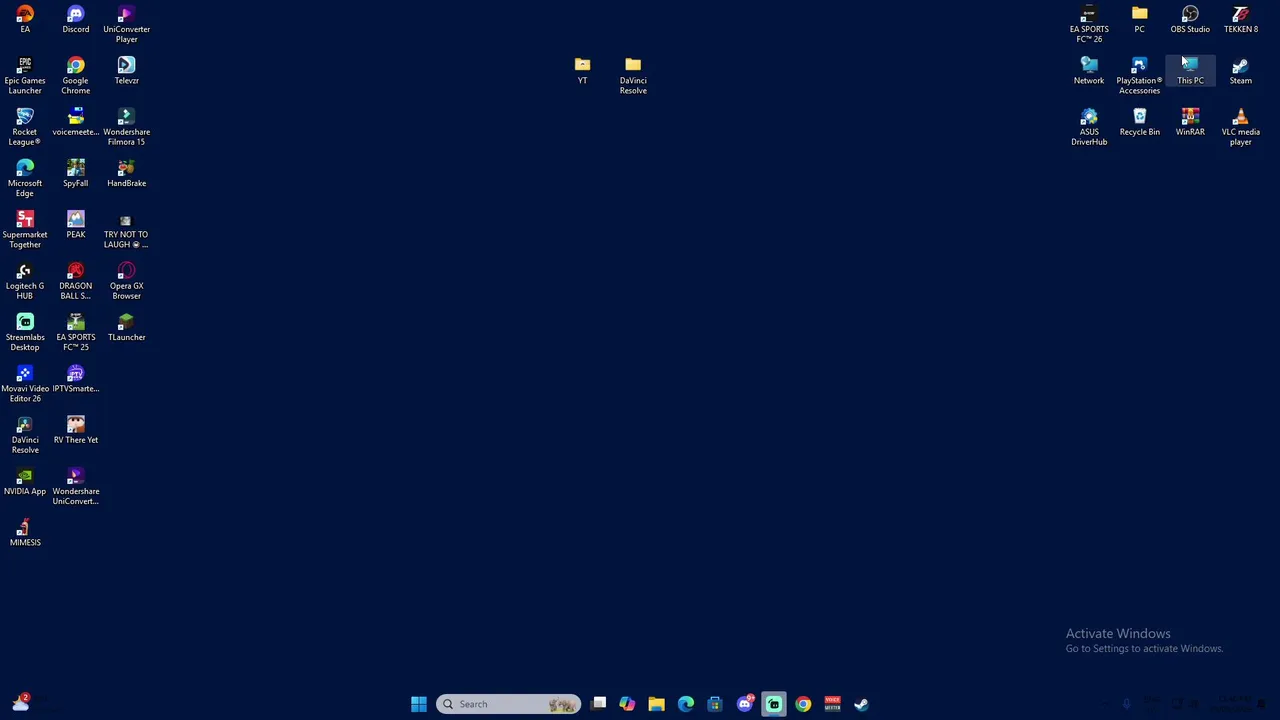Image resolution: width=1280 pixels, height=720 pixels.
Task: Select the TRY NOT TO LAUGH icon
Action: tap(126, 230)
